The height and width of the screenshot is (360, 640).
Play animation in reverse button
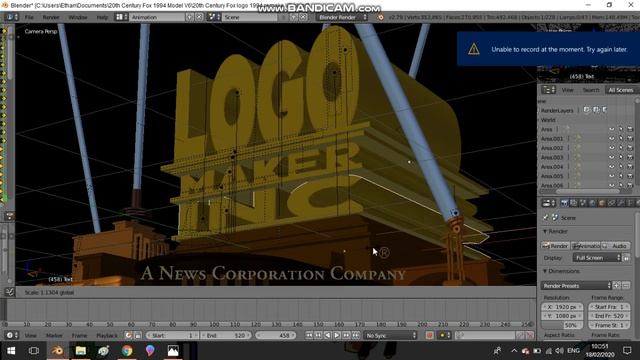click(328, 336)
